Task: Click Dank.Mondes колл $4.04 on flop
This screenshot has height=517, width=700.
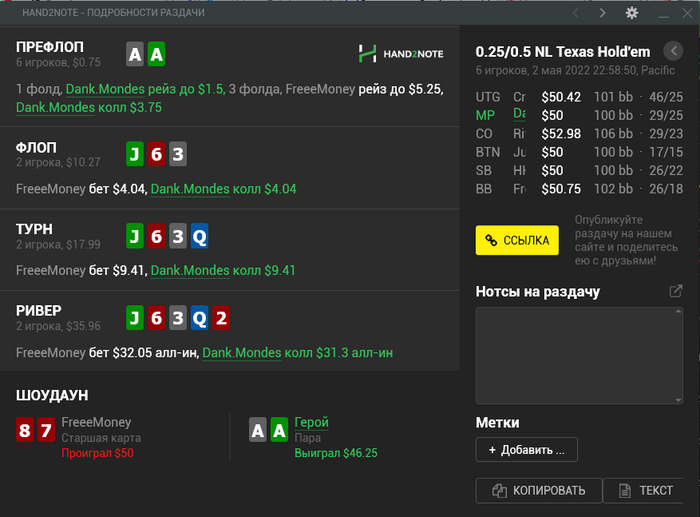Action: tap(223, 189)
